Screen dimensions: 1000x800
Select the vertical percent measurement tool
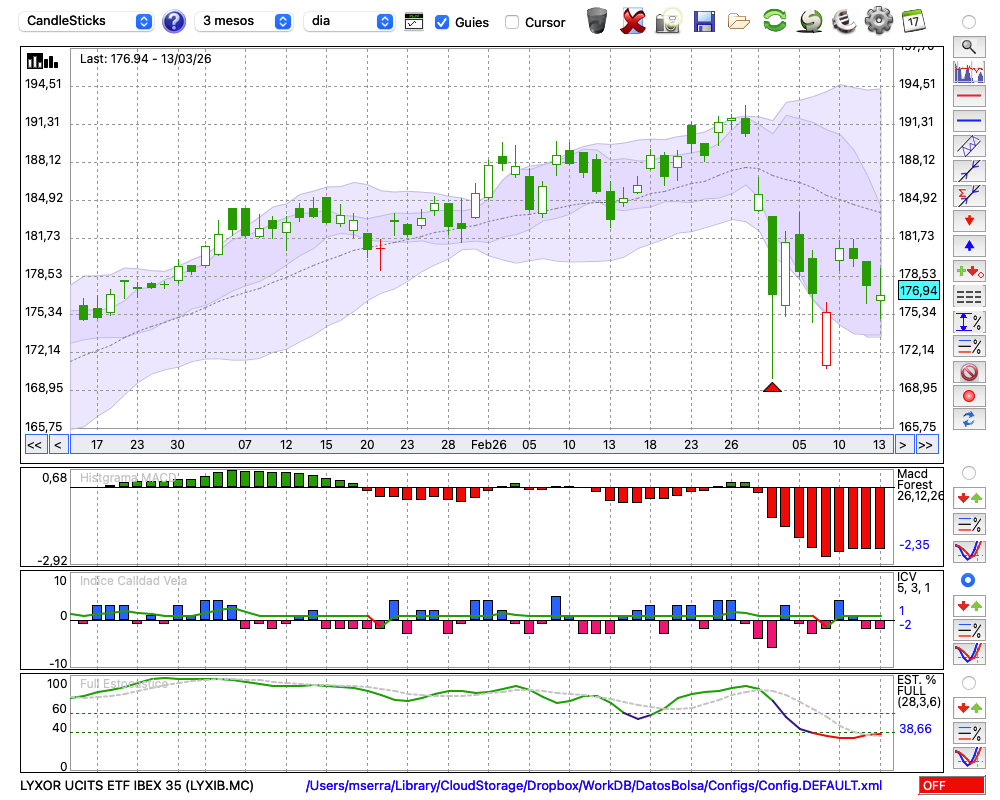(x=969, y=321)
